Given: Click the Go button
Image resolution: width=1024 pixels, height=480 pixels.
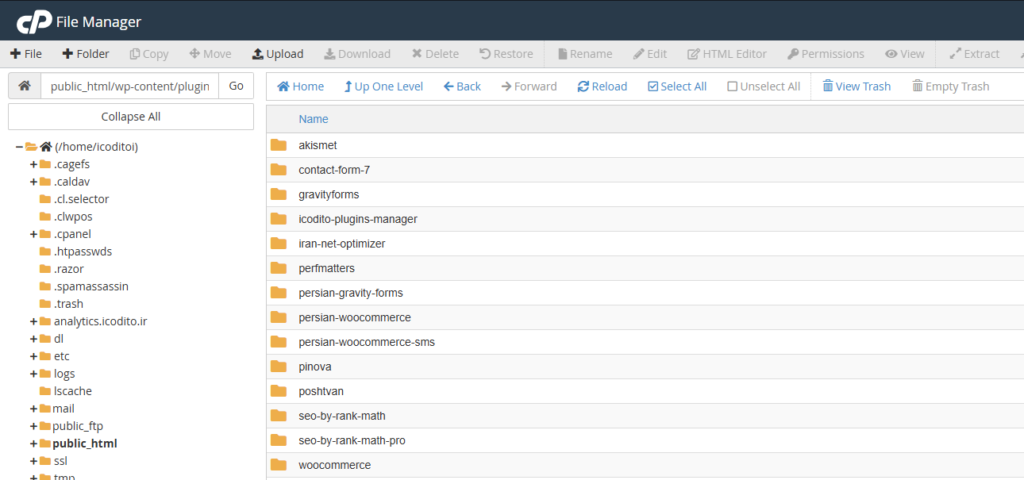Looking at the screenshot, I should pos(236,86).
